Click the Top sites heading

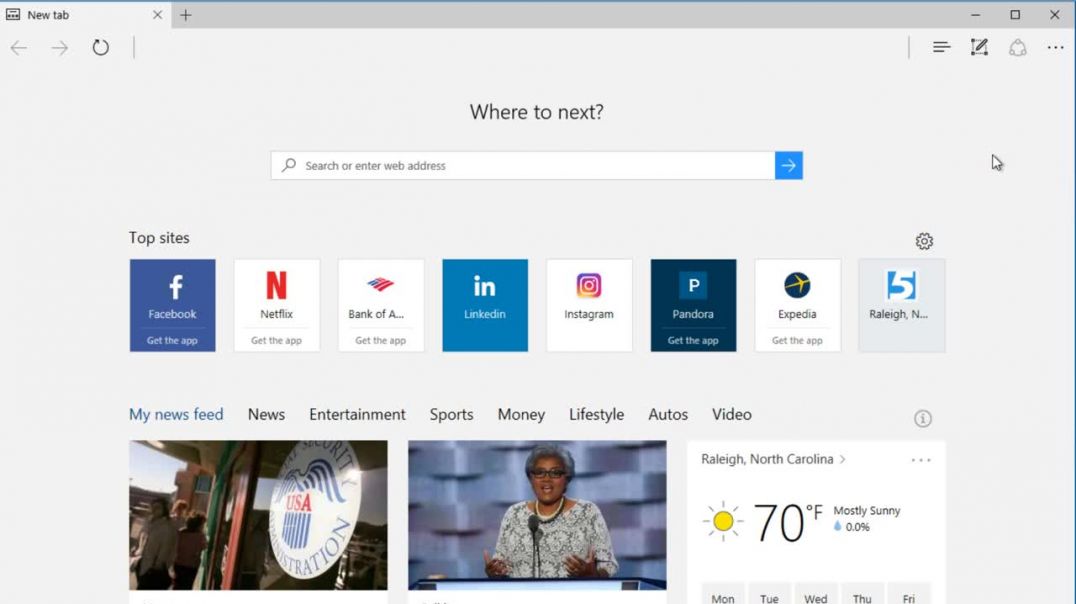[159, 238]
